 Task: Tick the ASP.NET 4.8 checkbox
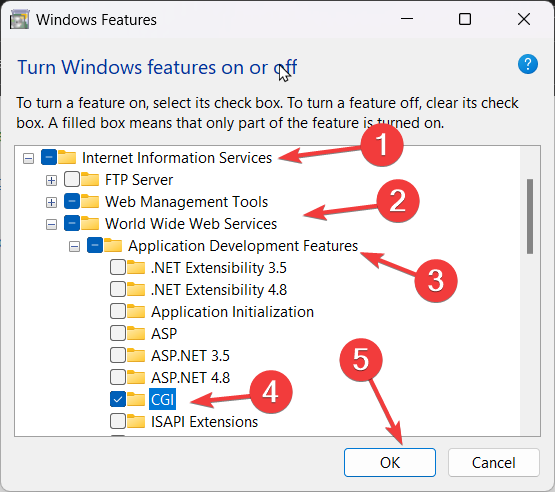tap(118, 377)
